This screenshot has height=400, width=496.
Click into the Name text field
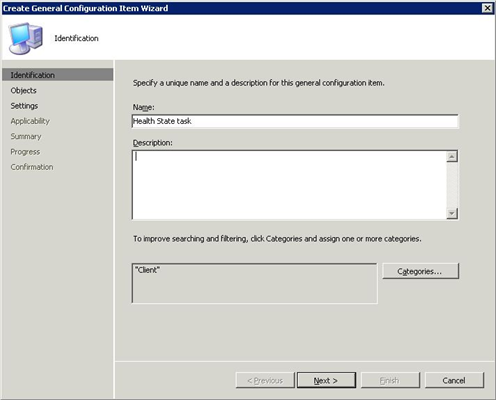295,121
